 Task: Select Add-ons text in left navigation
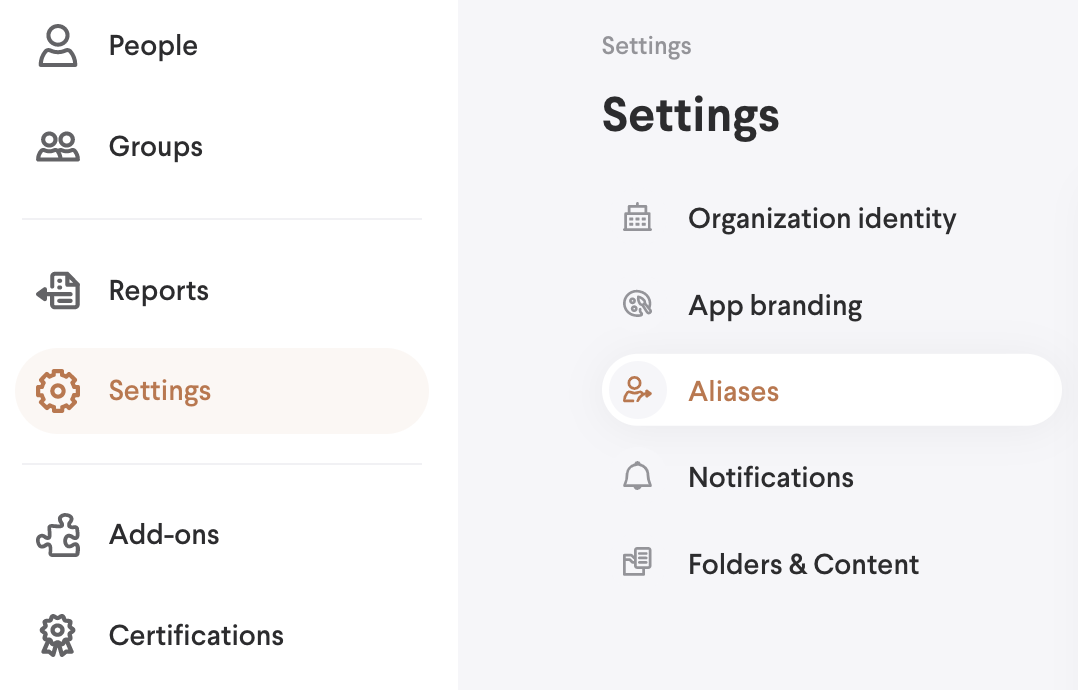click(x=164, y=535)
